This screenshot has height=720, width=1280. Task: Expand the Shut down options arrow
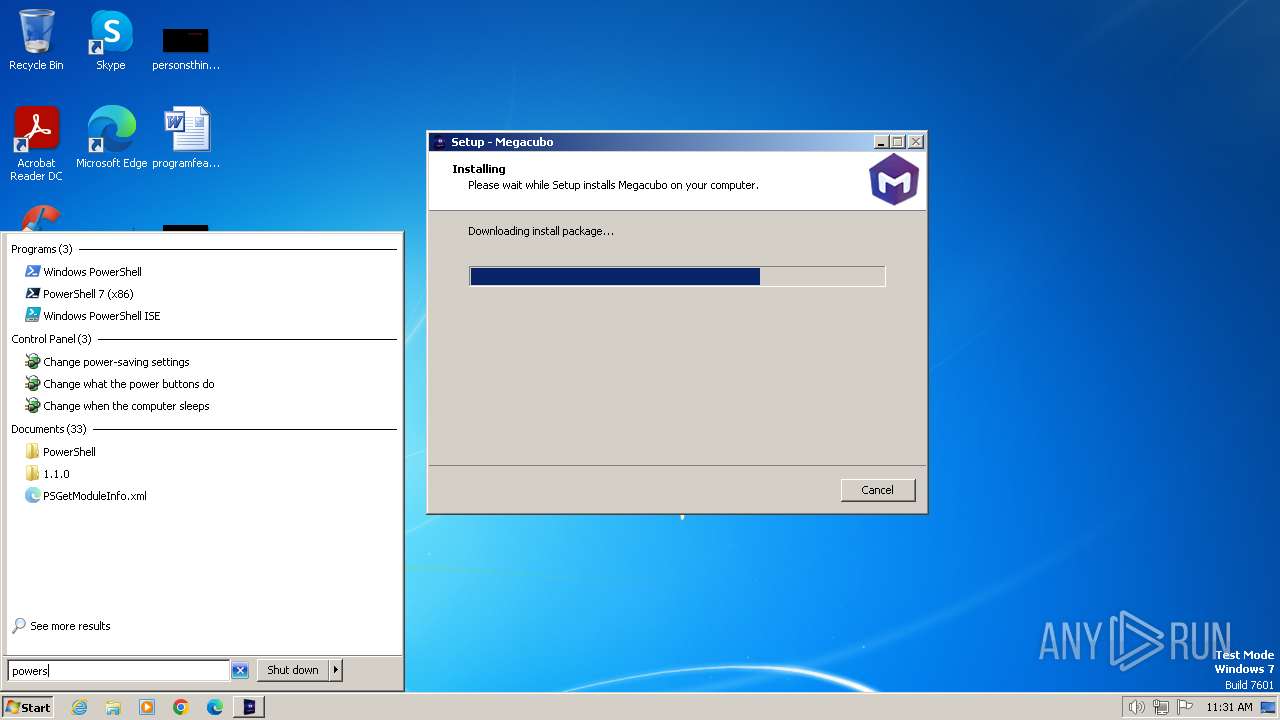336,670
